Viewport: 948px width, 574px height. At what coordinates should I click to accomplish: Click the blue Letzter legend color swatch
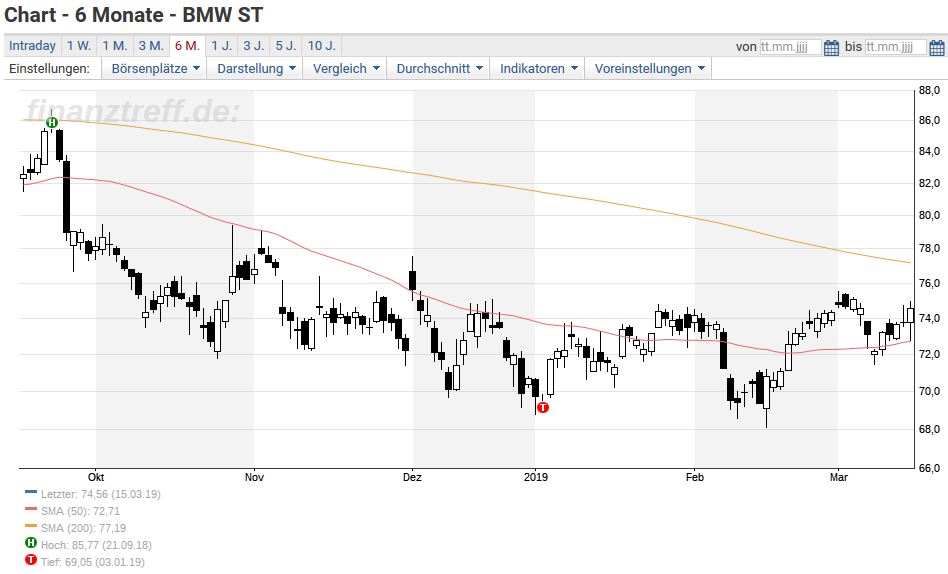(31, 493)
